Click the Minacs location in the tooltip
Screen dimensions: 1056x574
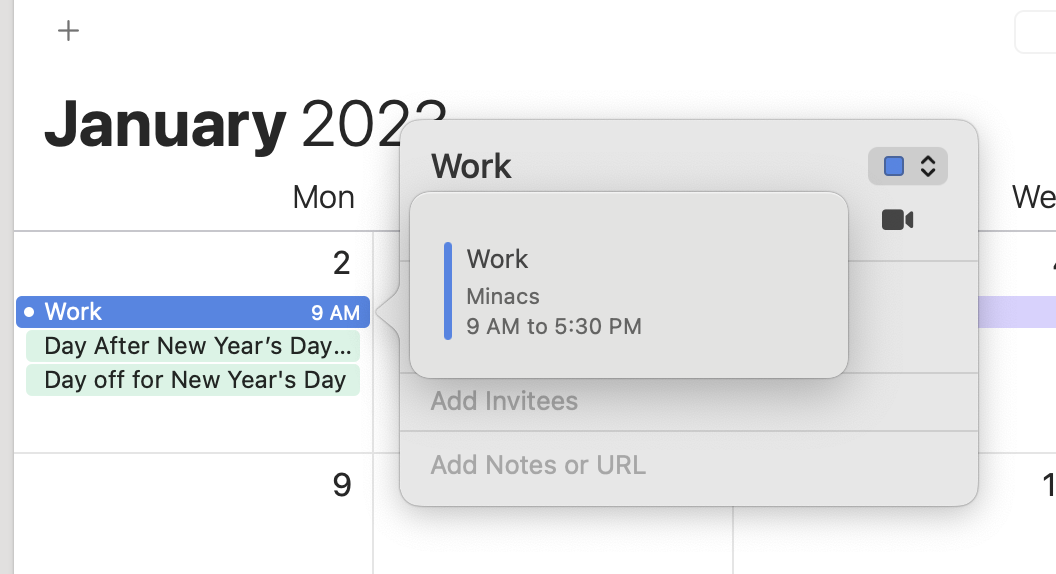pyautogui.click(x=503, y=296)
